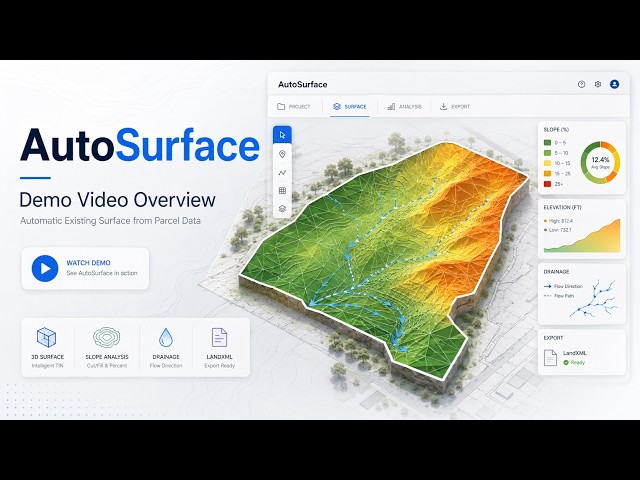Switch to the Analysis tab
Screen dimensions: 640x480
pyautogui.click(x=404, y=107)
